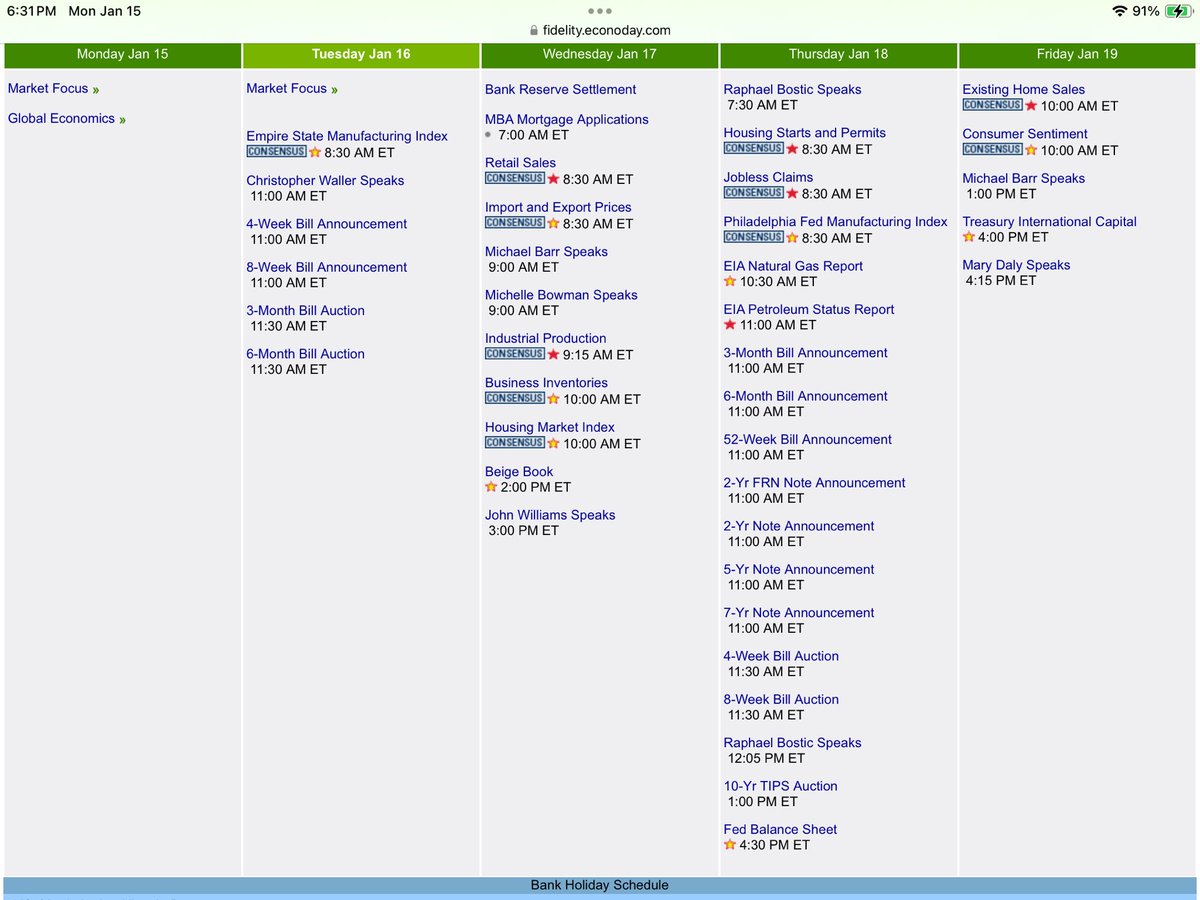Select the Wednesday Jan 17 column header
Viewport: 1200px width, 900px height.
click(600, 54)
